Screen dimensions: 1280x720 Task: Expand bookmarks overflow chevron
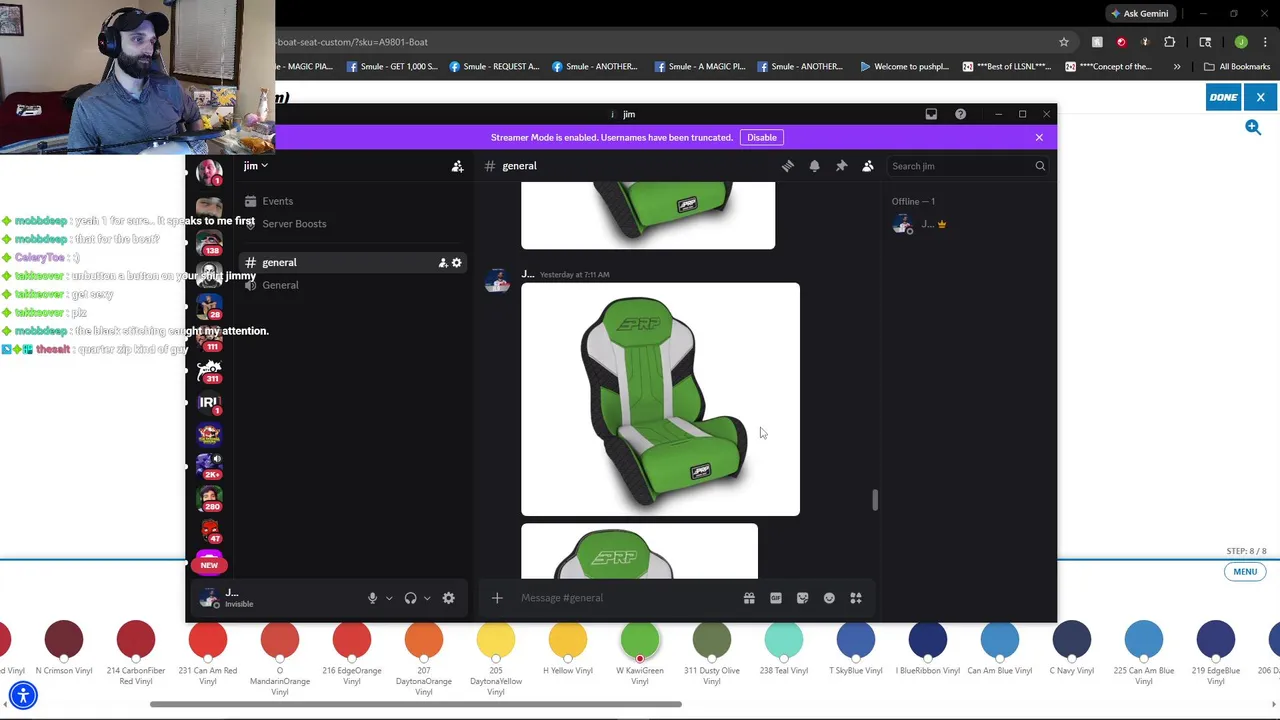coord(1177,67)
